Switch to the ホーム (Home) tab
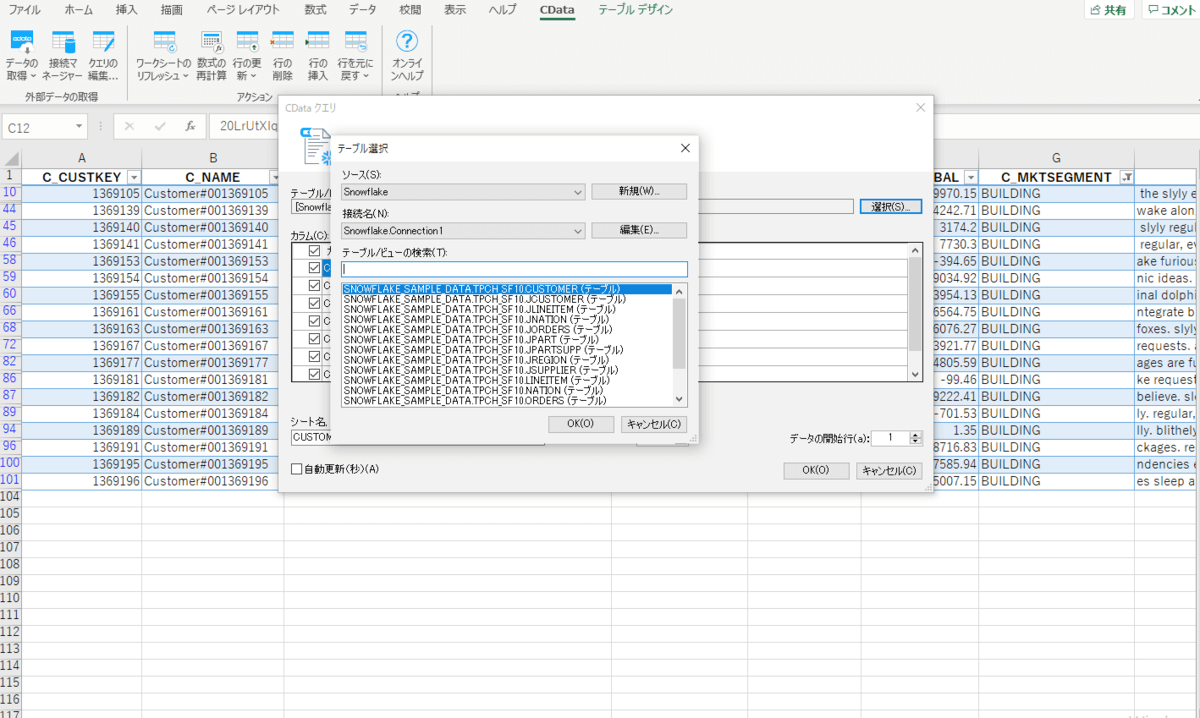Image resolution: width=1200 pixels, height=718 pixels. 79,10
